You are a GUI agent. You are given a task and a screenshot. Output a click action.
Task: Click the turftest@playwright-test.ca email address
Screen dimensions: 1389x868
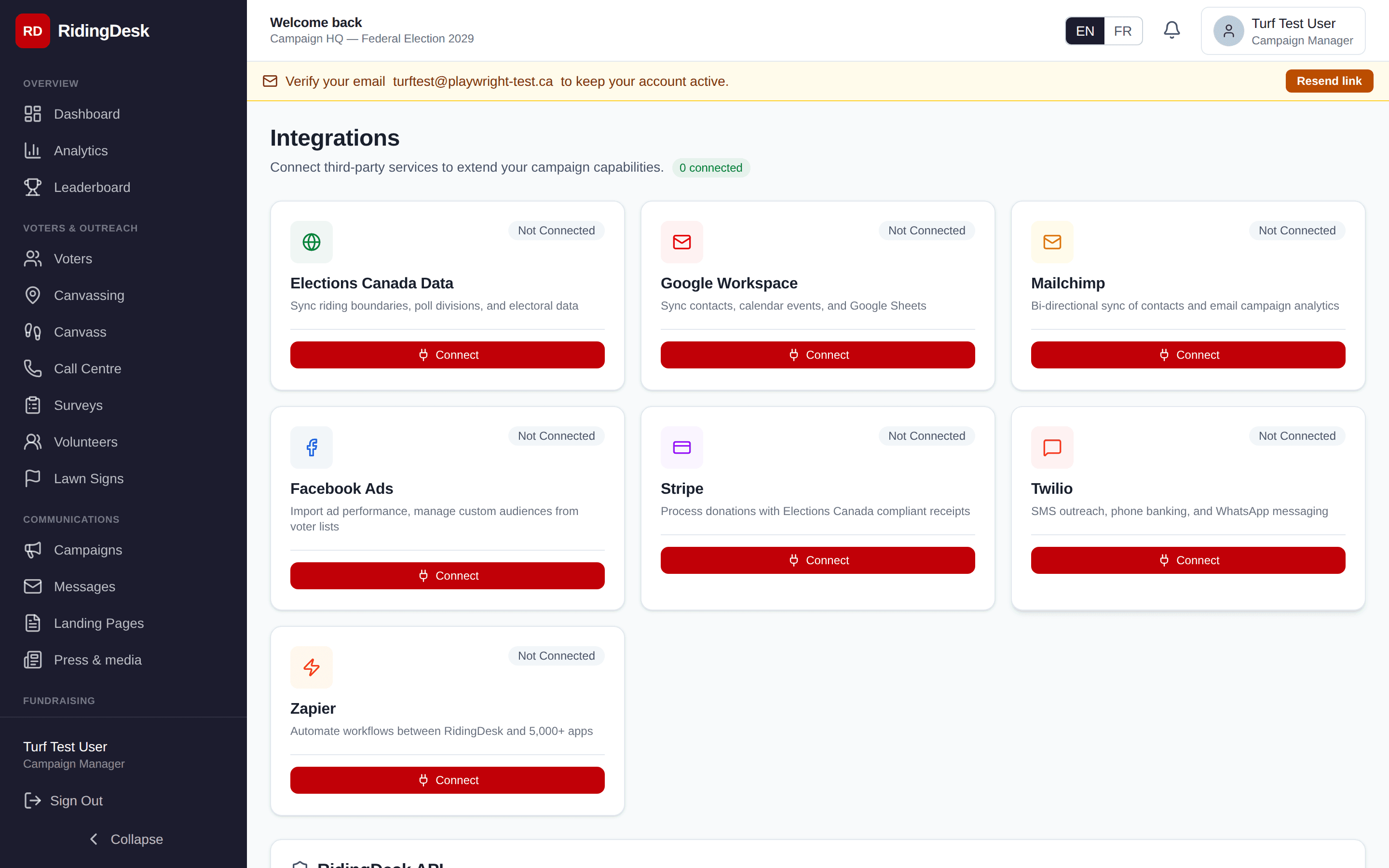tap(473, 81)
